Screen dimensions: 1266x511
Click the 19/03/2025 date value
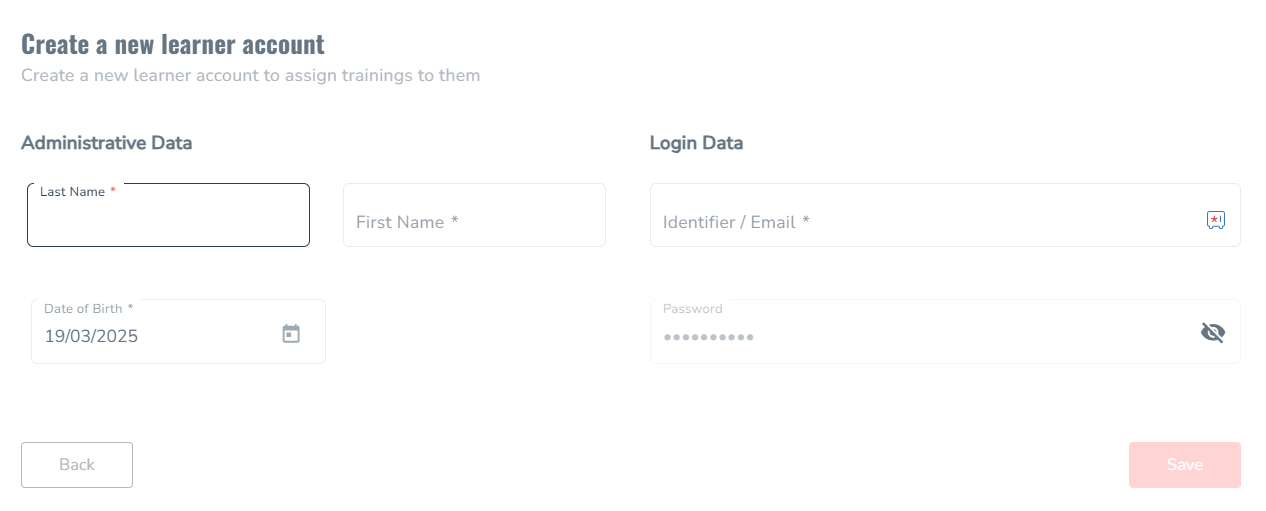point(91,337)
